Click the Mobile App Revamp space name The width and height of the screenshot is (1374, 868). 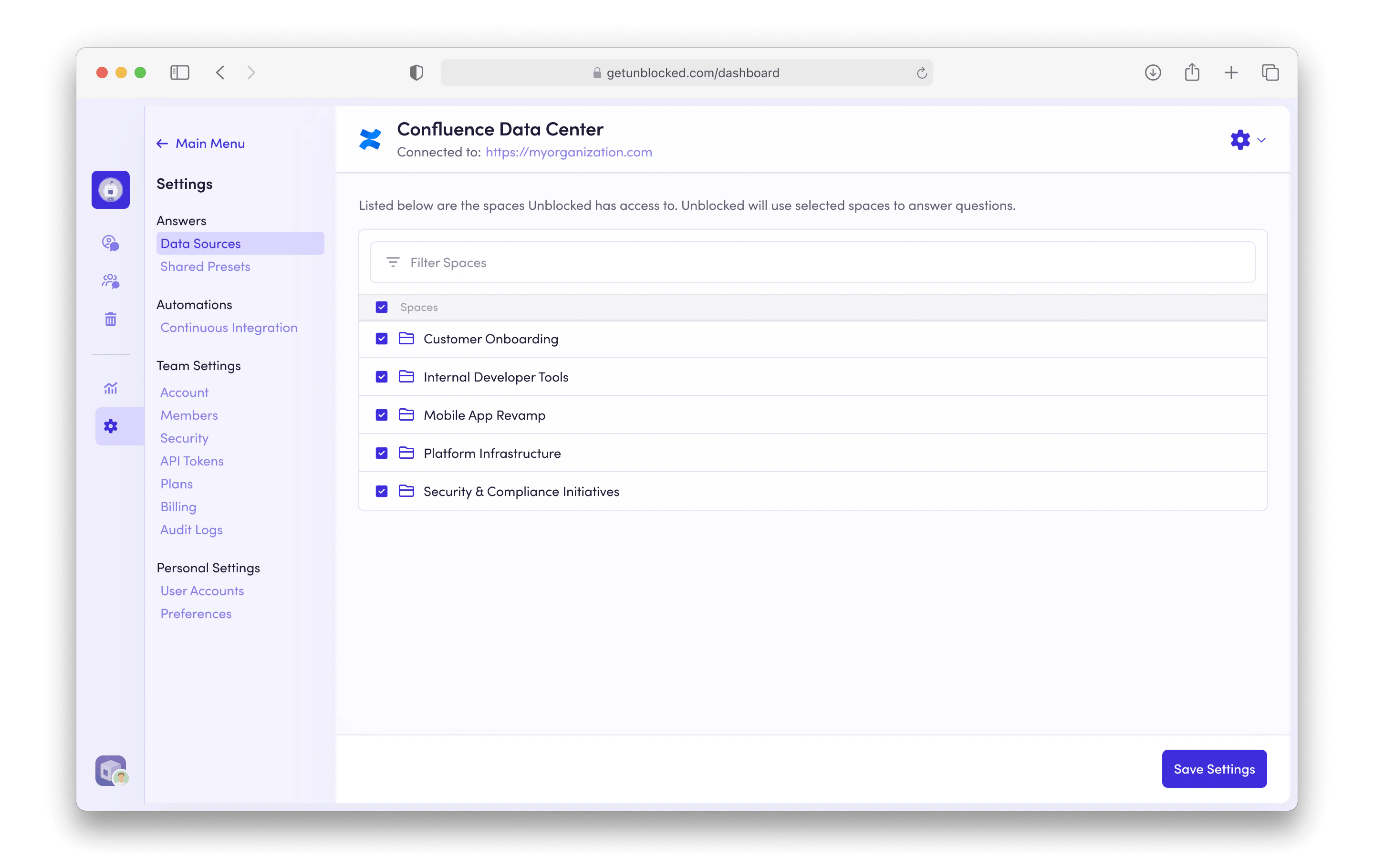tap(484, 415)
